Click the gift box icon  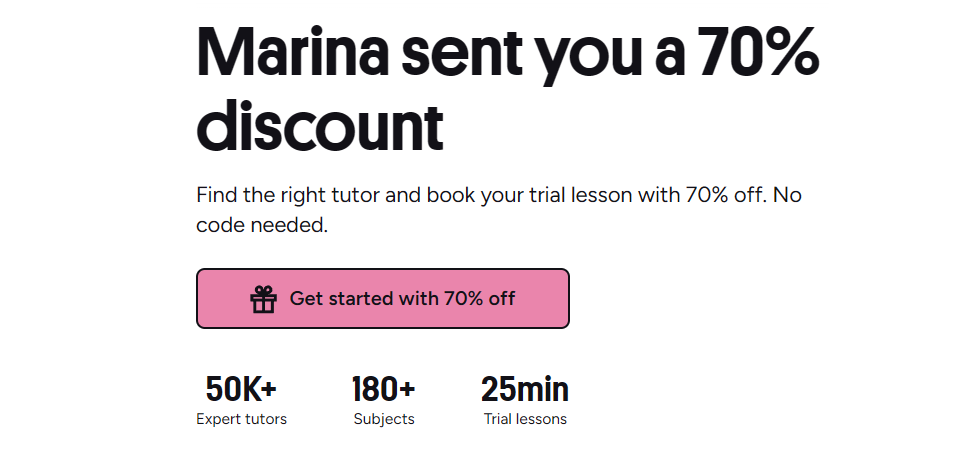[x=263, y=299]
